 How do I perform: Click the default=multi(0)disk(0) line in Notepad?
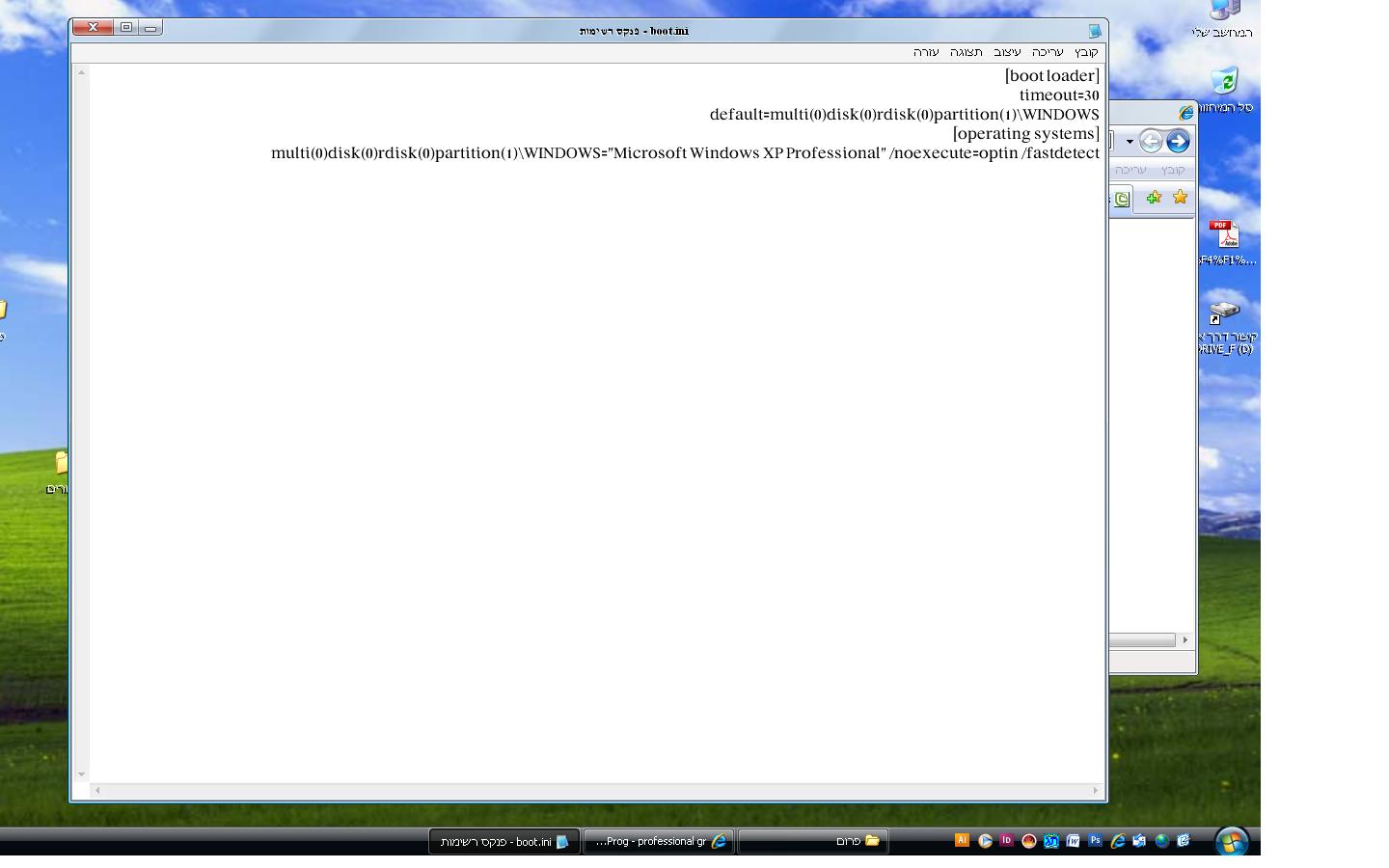click(x=905, y=115)
